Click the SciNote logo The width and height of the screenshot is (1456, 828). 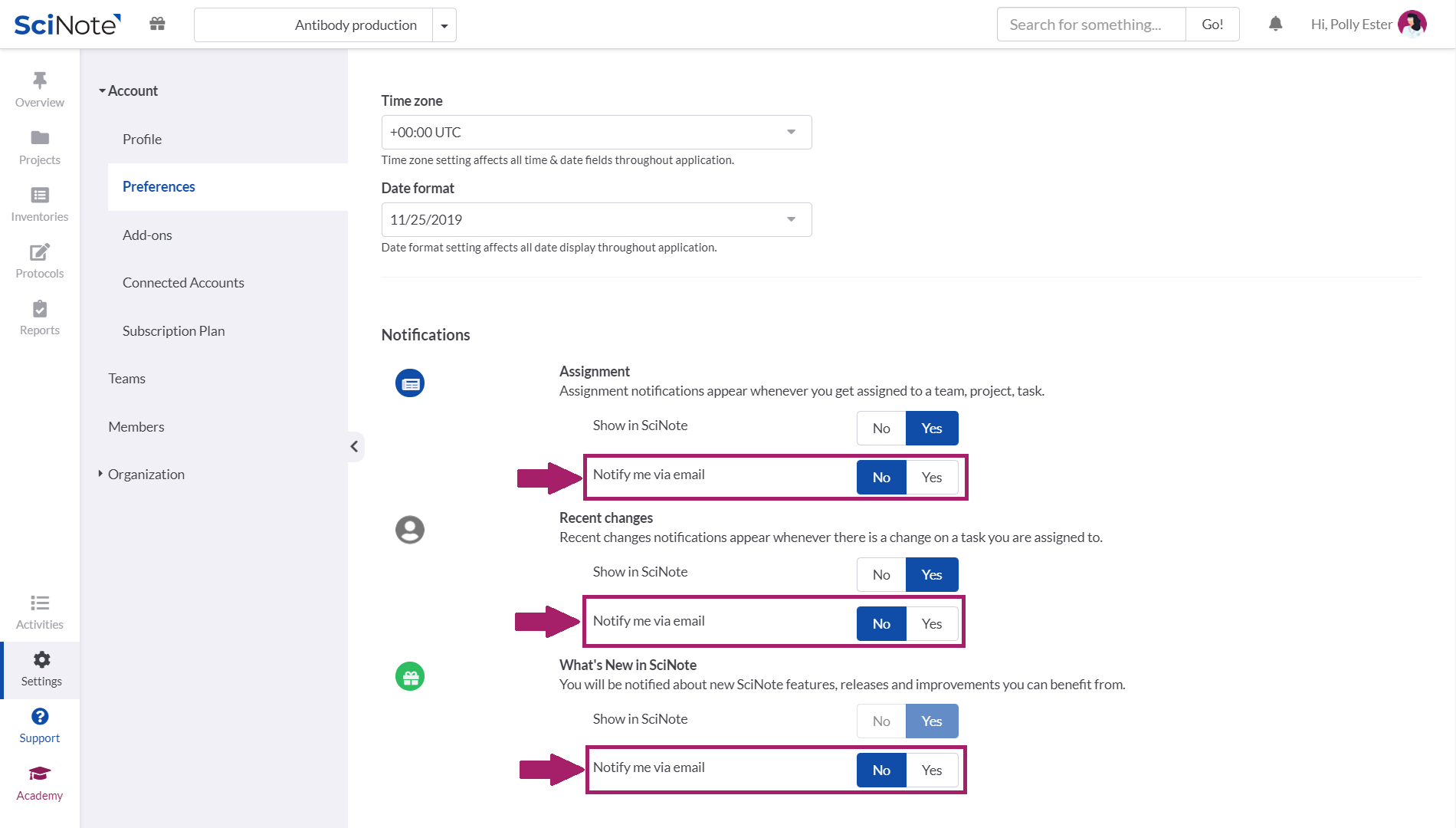tap(67, 25)
